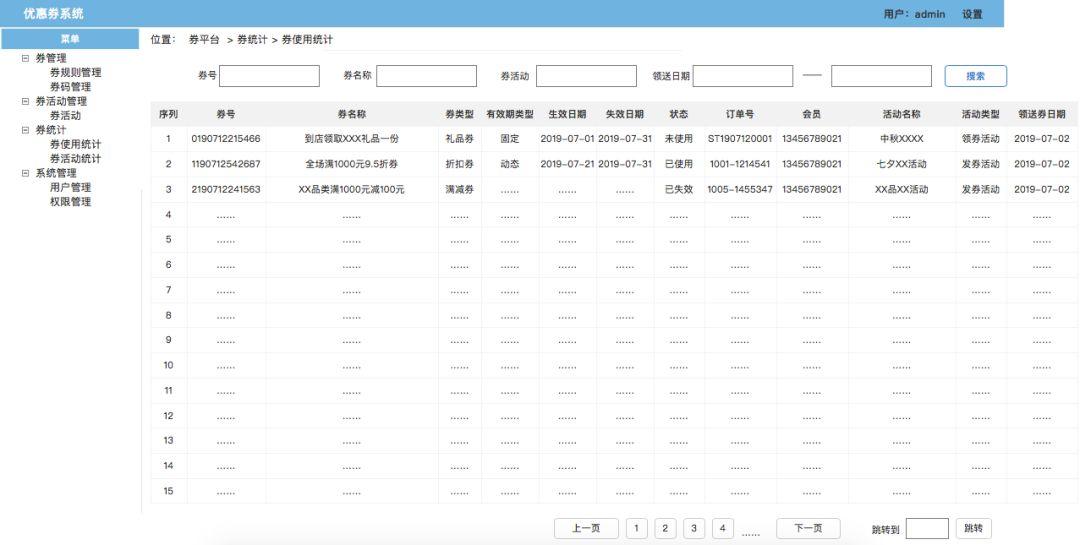Click the 礼品券 type cell
The width and height of the screenshot is (1080, 545).
click(459, 139)
